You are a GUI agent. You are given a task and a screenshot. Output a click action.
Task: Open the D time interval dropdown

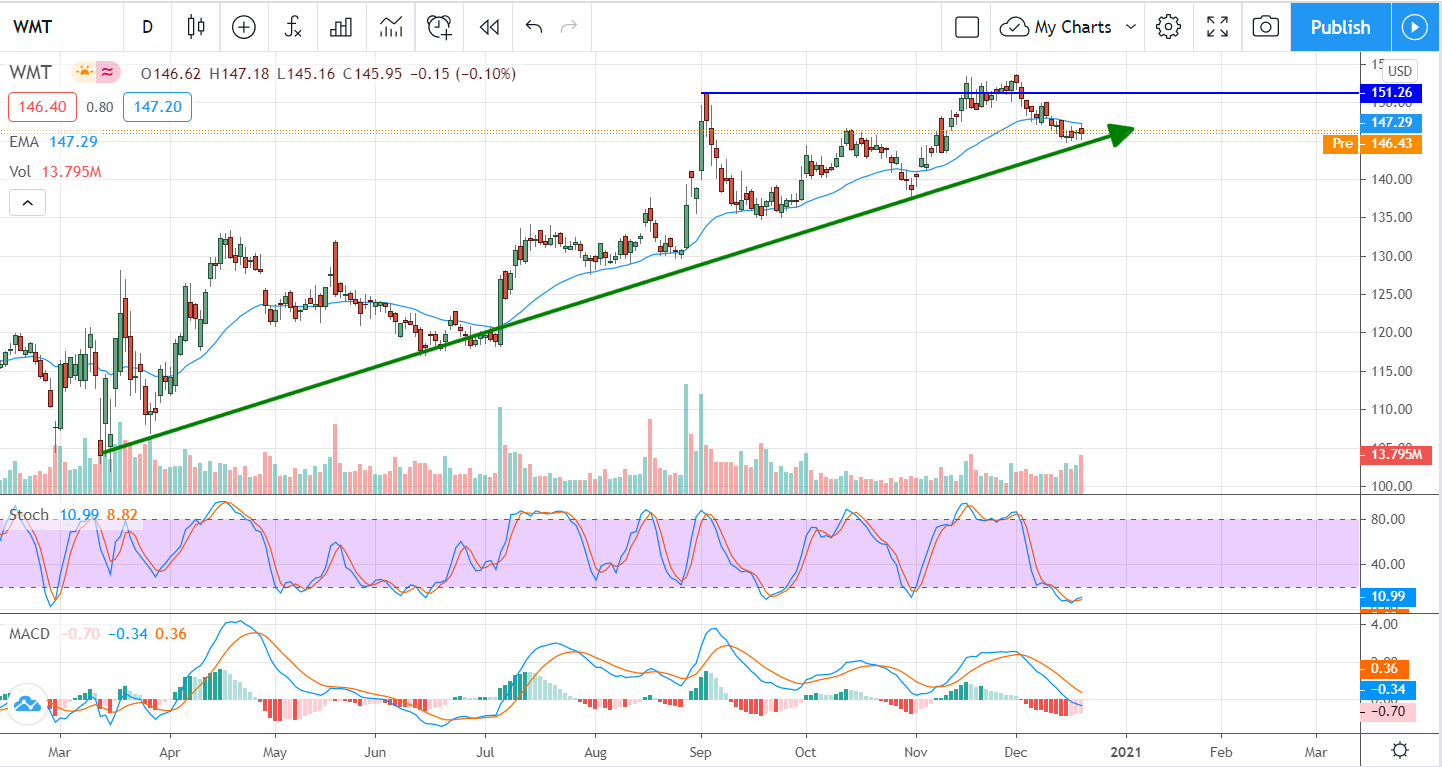click(147, 27)
